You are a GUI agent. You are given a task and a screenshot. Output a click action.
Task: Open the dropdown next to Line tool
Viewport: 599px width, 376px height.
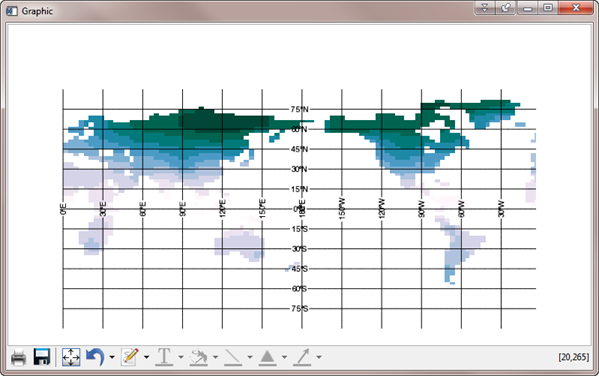click(x=250, y=357)
